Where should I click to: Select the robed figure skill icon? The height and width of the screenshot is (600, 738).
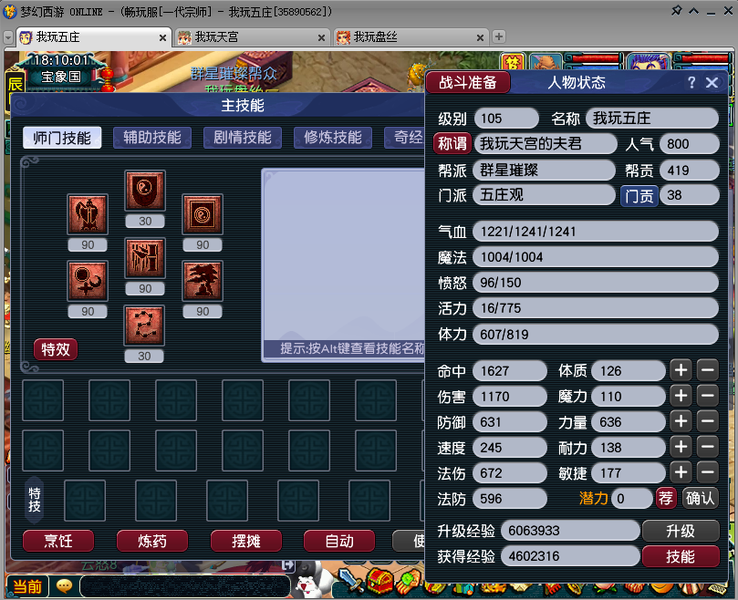click(x=88, y=214)
